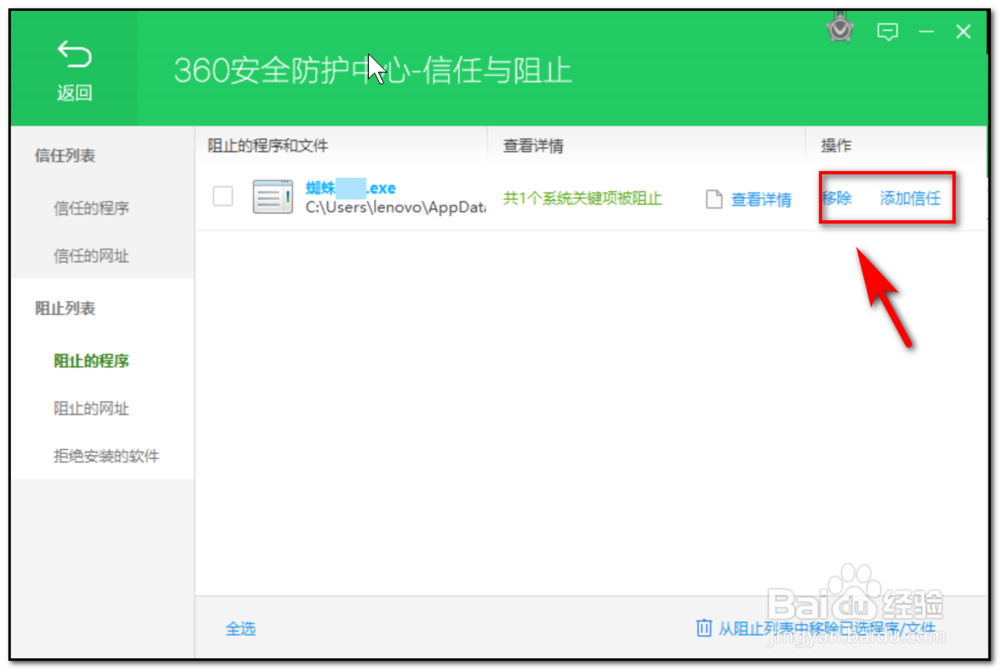1000x670 pixels.
Task: Click 添加信任 for the blocked program
Action: 910,198
